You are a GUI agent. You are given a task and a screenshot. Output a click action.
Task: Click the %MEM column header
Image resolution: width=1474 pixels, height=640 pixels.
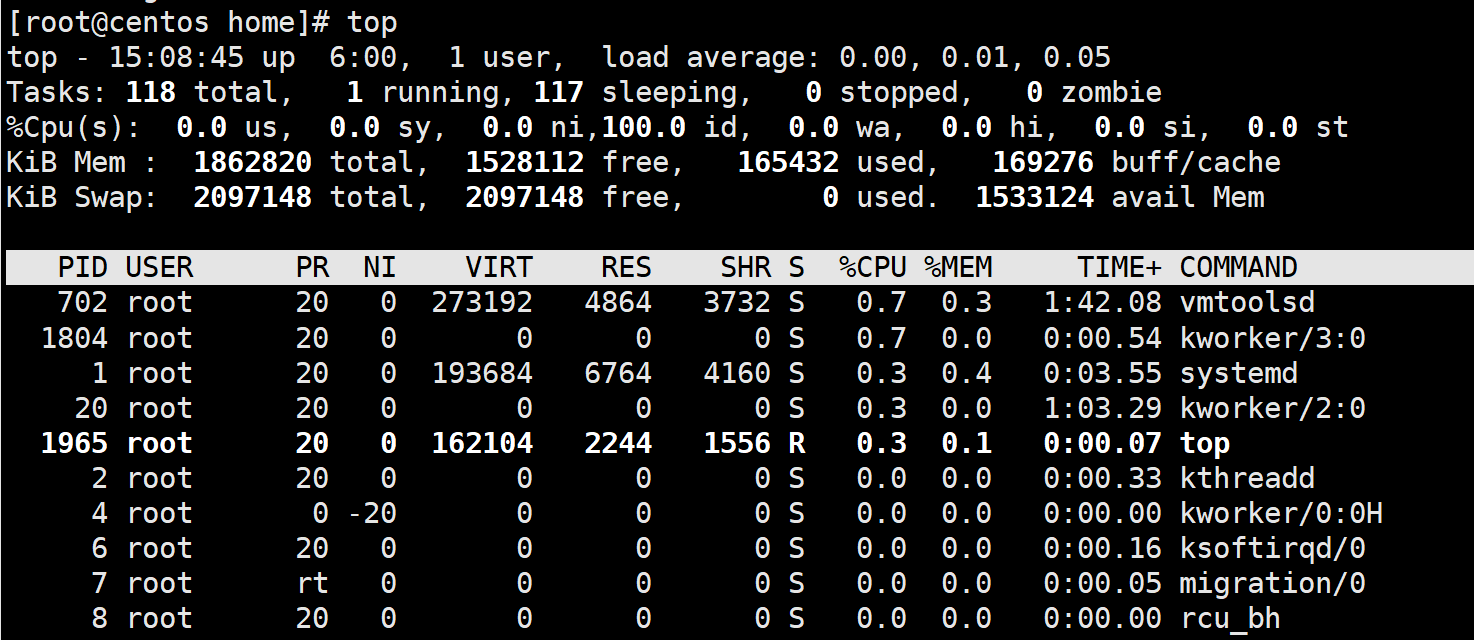(957, 267)
